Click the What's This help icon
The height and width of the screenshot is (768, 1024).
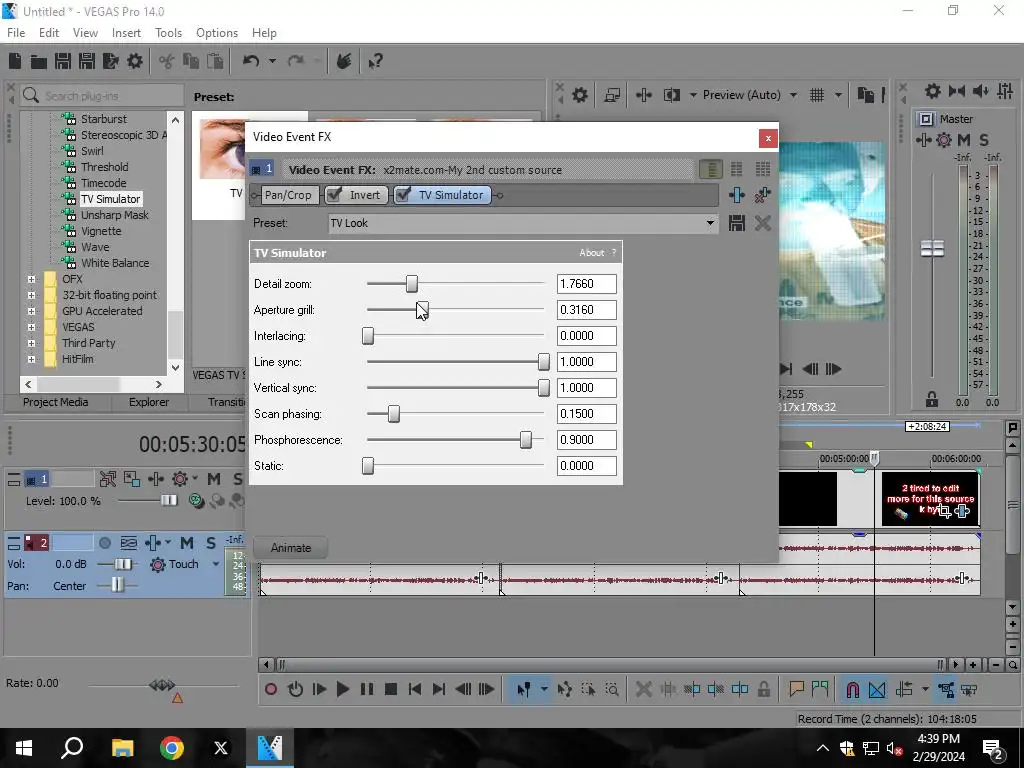pyautogui.click(x=375, y=61)
